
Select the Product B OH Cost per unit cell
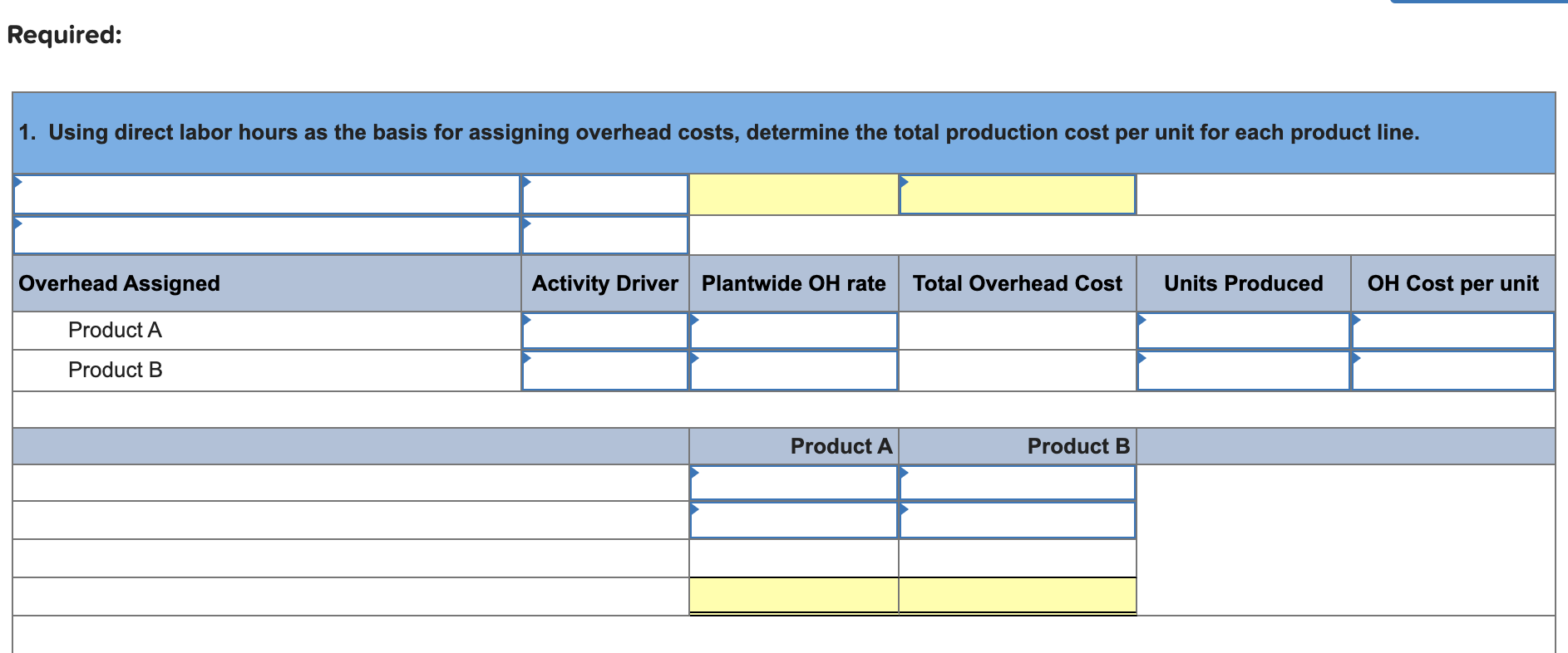(1452, 371)
